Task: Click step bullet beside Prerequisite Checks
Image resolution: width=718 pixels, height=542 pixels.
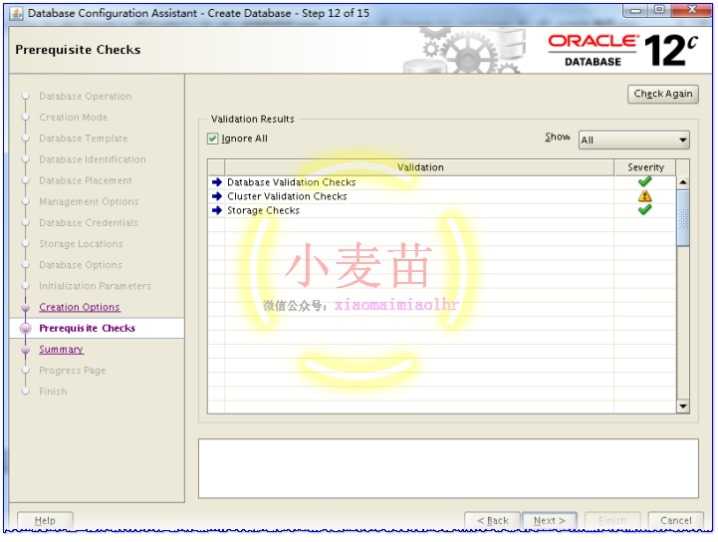Action: (x=26, y=328)
